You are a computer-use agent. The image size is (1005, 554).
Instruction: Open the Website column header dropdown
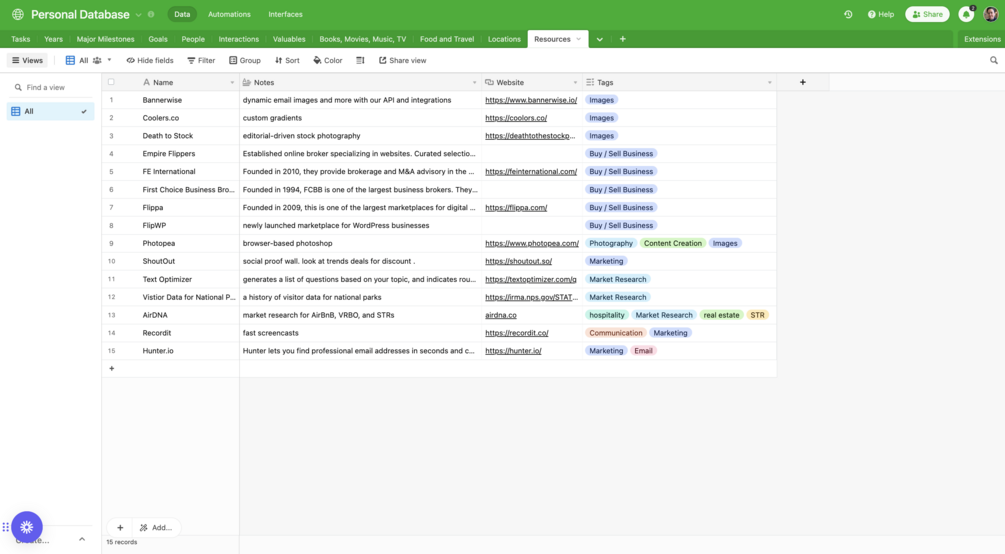coord(575,83)
